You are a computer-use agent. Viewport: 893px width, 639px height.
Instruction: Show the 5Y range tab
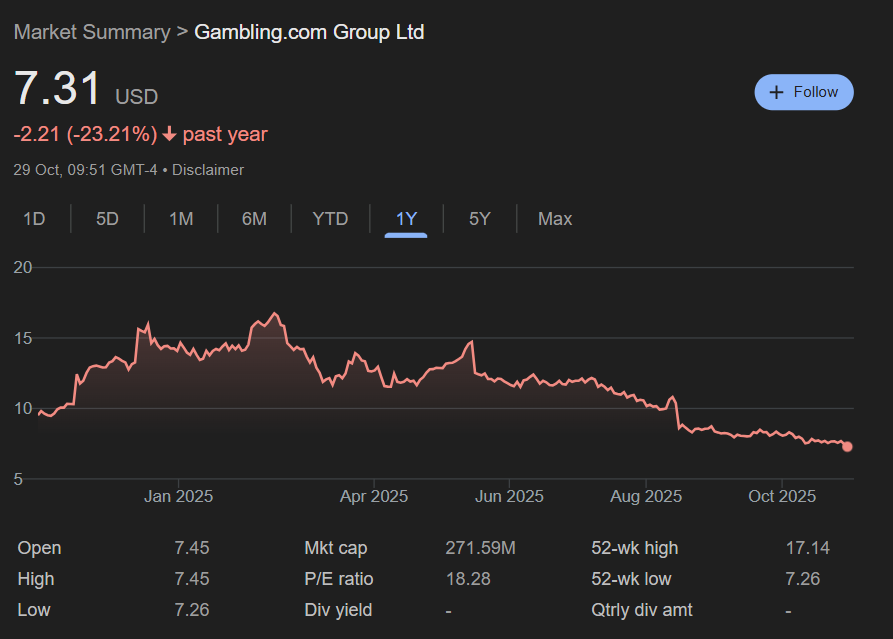pos(480,219)
